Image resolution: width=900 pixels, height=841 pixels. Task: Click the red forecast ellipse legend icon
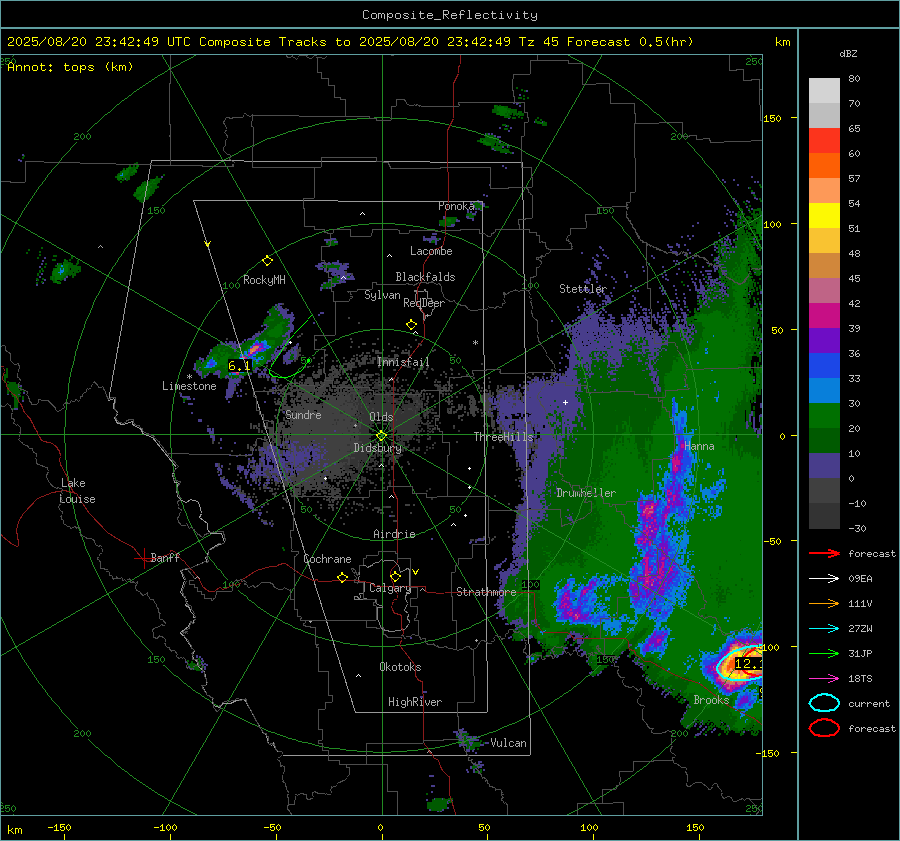tap(824, 728)
